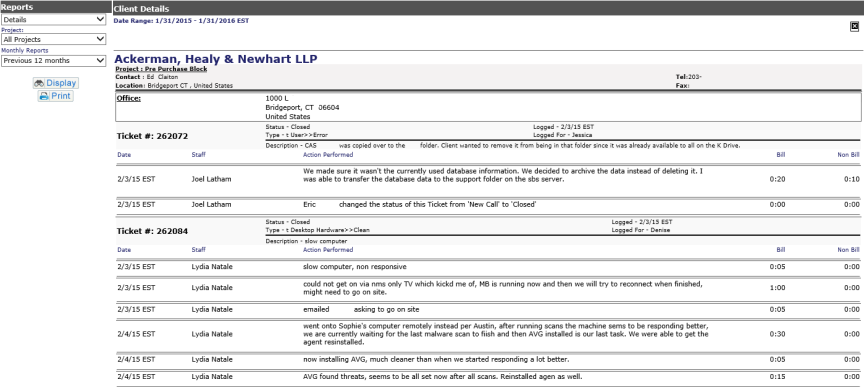Click the Tel:203- text
864x387 pixels.
689,77
